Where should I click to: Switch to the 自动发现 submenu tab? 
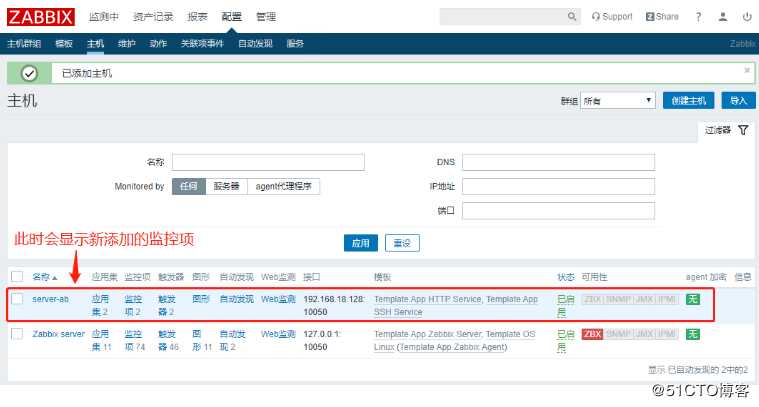[x=255, y=44]
